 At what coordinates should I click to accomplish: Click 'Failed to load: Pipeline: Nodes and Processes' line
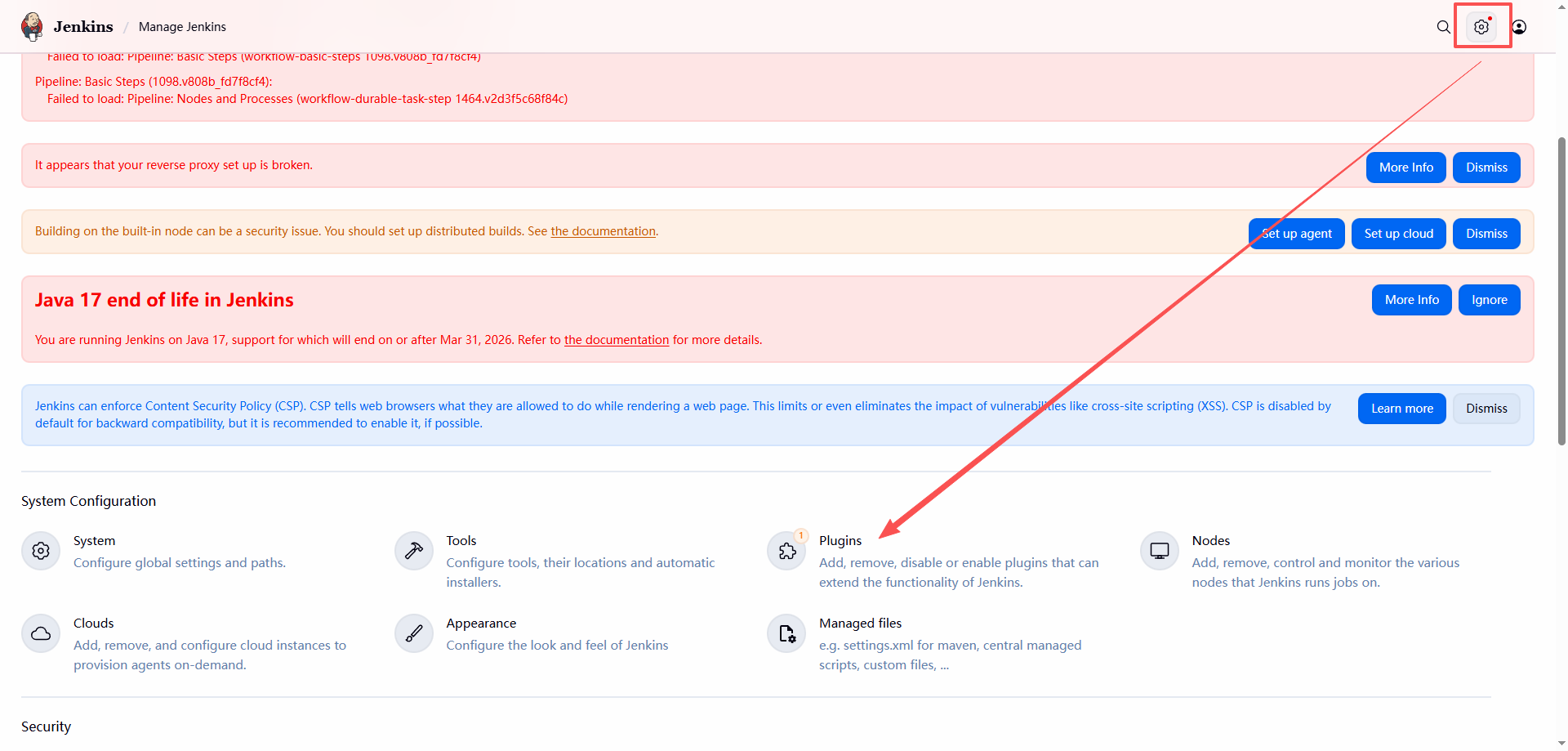tap(307, 99)
